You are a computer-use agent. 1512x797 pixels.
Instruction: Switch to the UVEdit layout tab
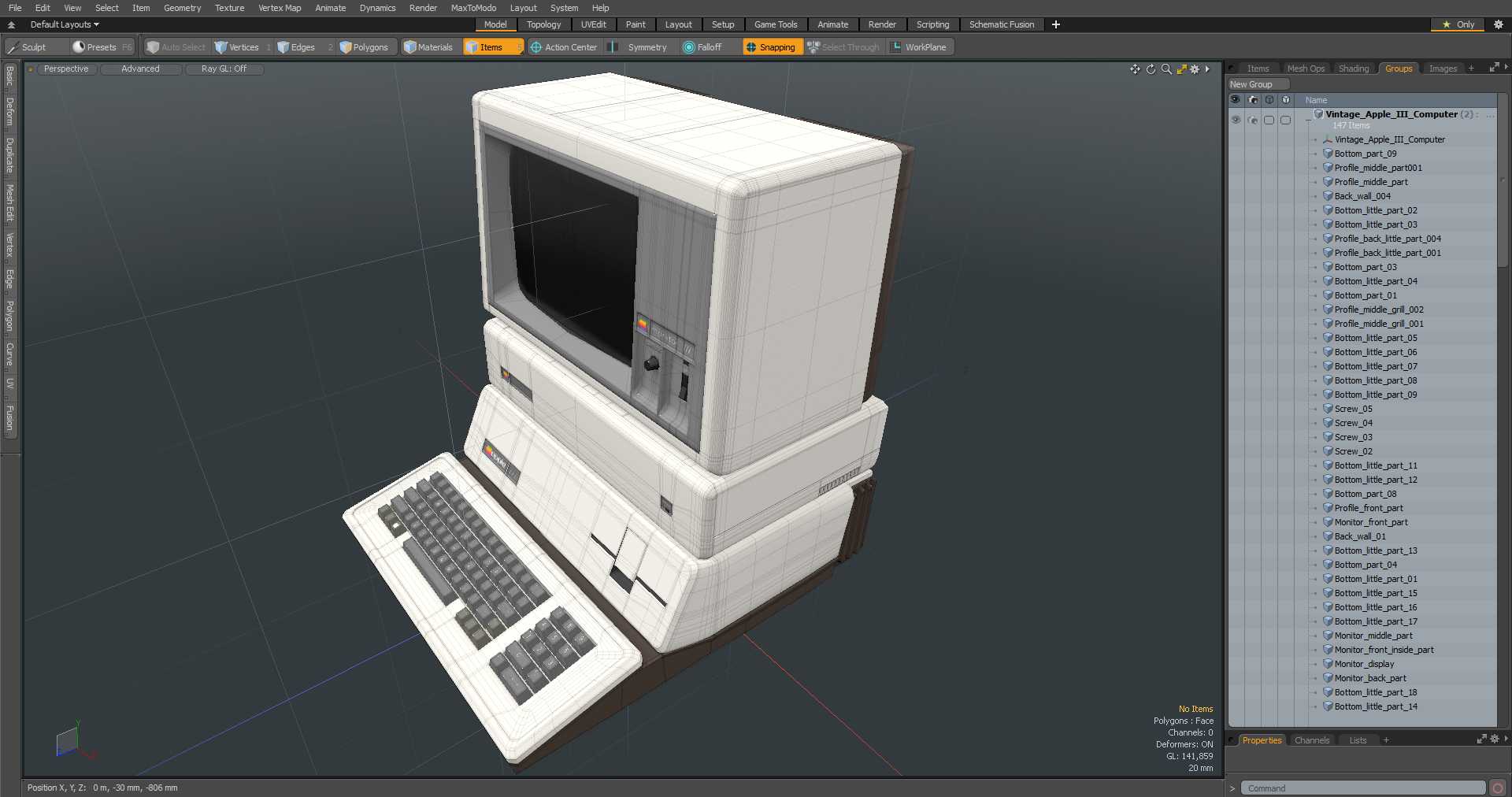(593, 24)
